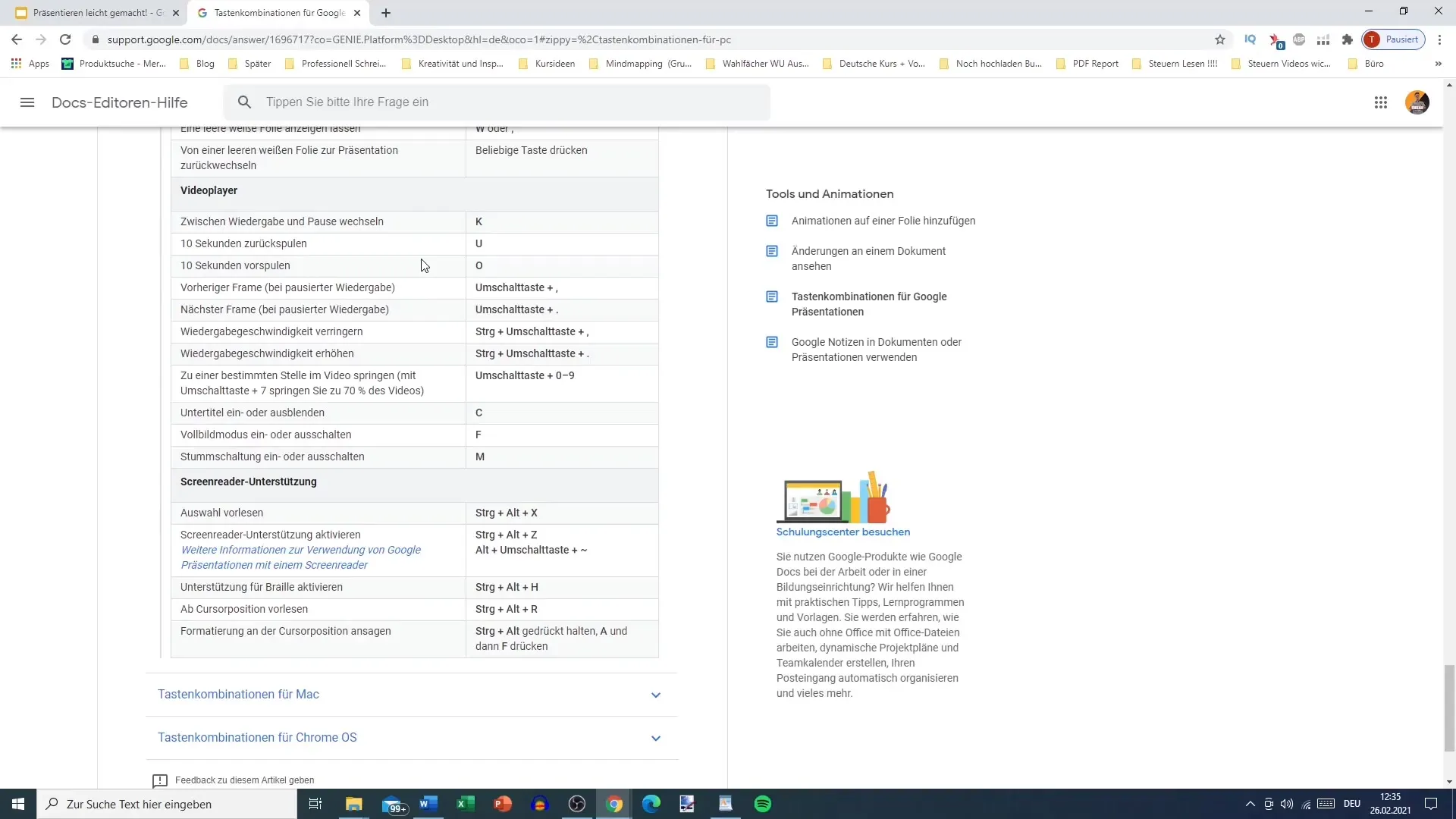
Task: Expand Tastenkombinationen für Chrome OS section
Action: click(412, 738)
